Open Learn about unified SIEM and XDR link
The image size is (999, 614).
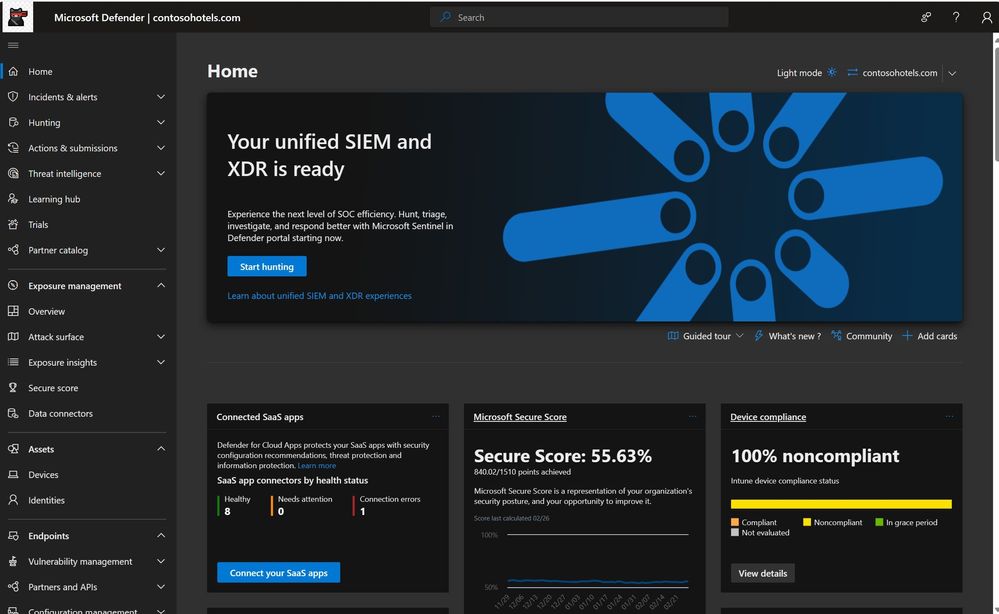click(x=319, y=296)
